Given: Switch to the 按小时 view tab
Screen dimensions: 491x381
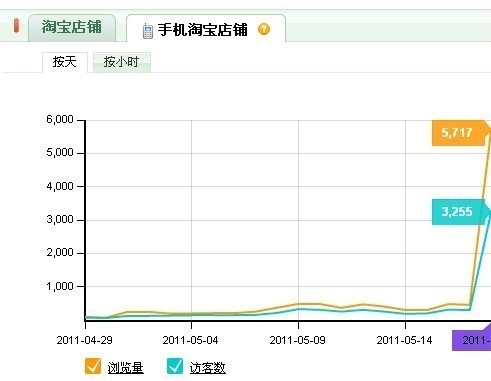Looking at the screenshot, I should tap(121, 62).
